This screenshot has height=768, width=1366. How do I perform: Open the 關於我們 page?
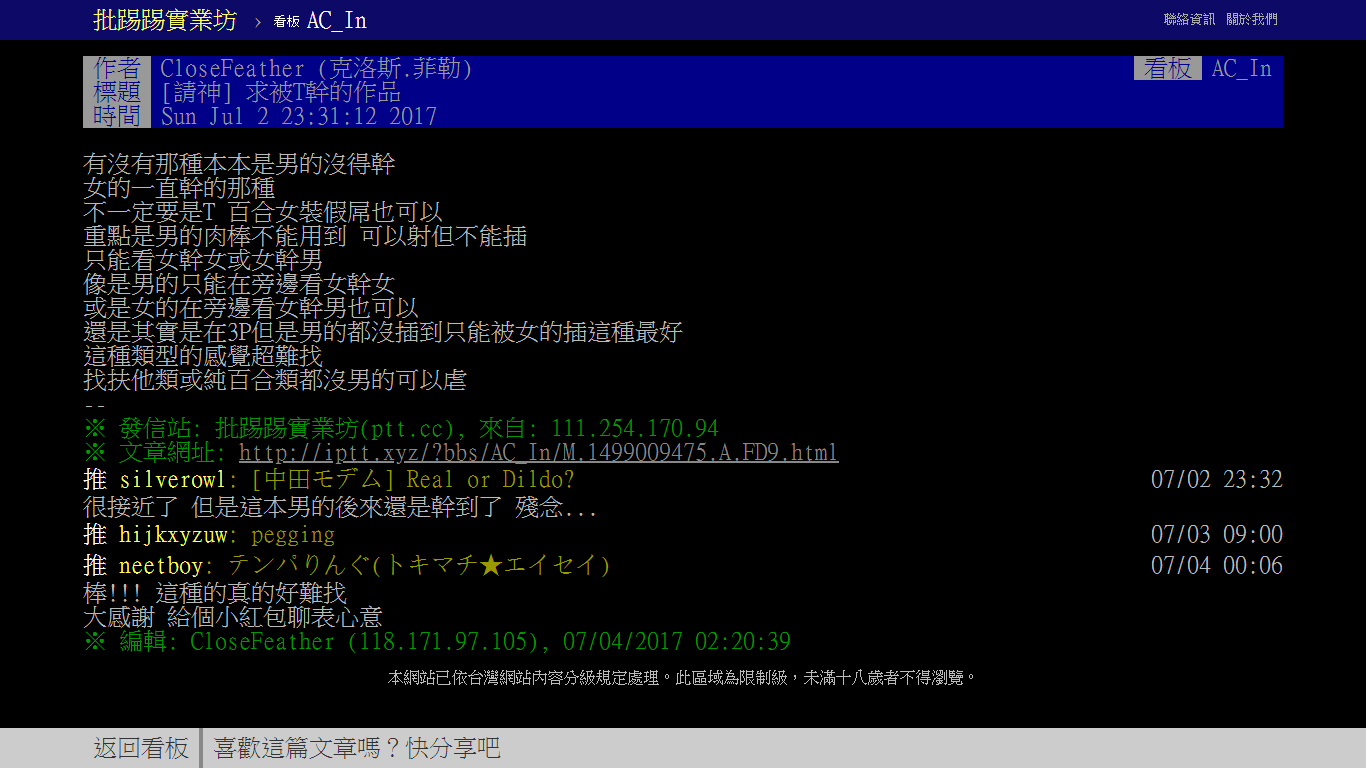pos(1251,19)
